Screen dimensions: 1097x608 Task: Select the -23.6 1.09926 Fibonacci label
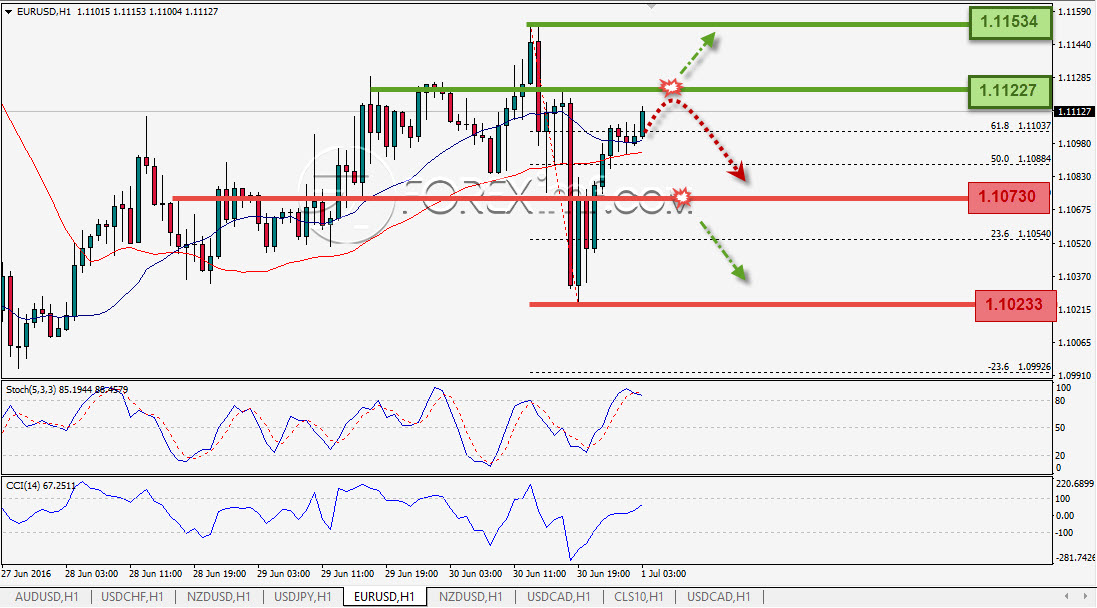click(x=1019, y=367)
